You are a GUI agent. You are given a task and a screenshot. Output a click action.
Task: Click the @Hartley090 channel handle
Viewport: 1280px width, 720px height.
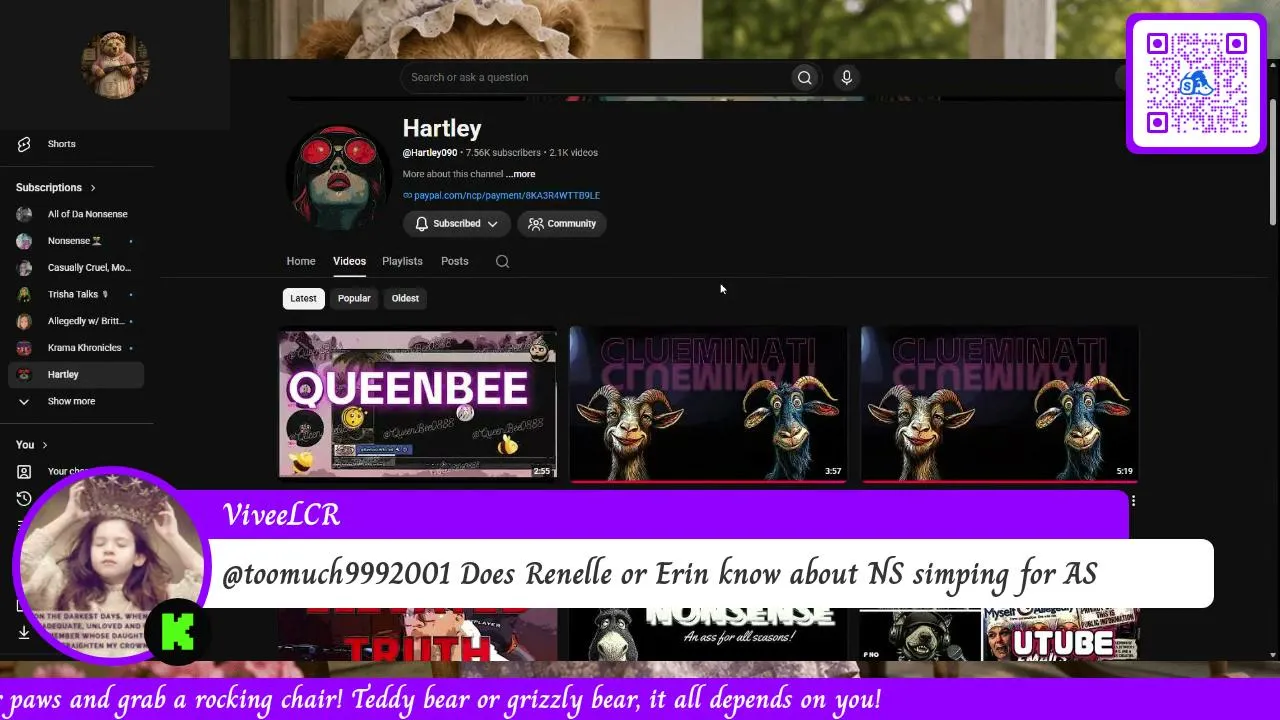click(x=430, y=153)
